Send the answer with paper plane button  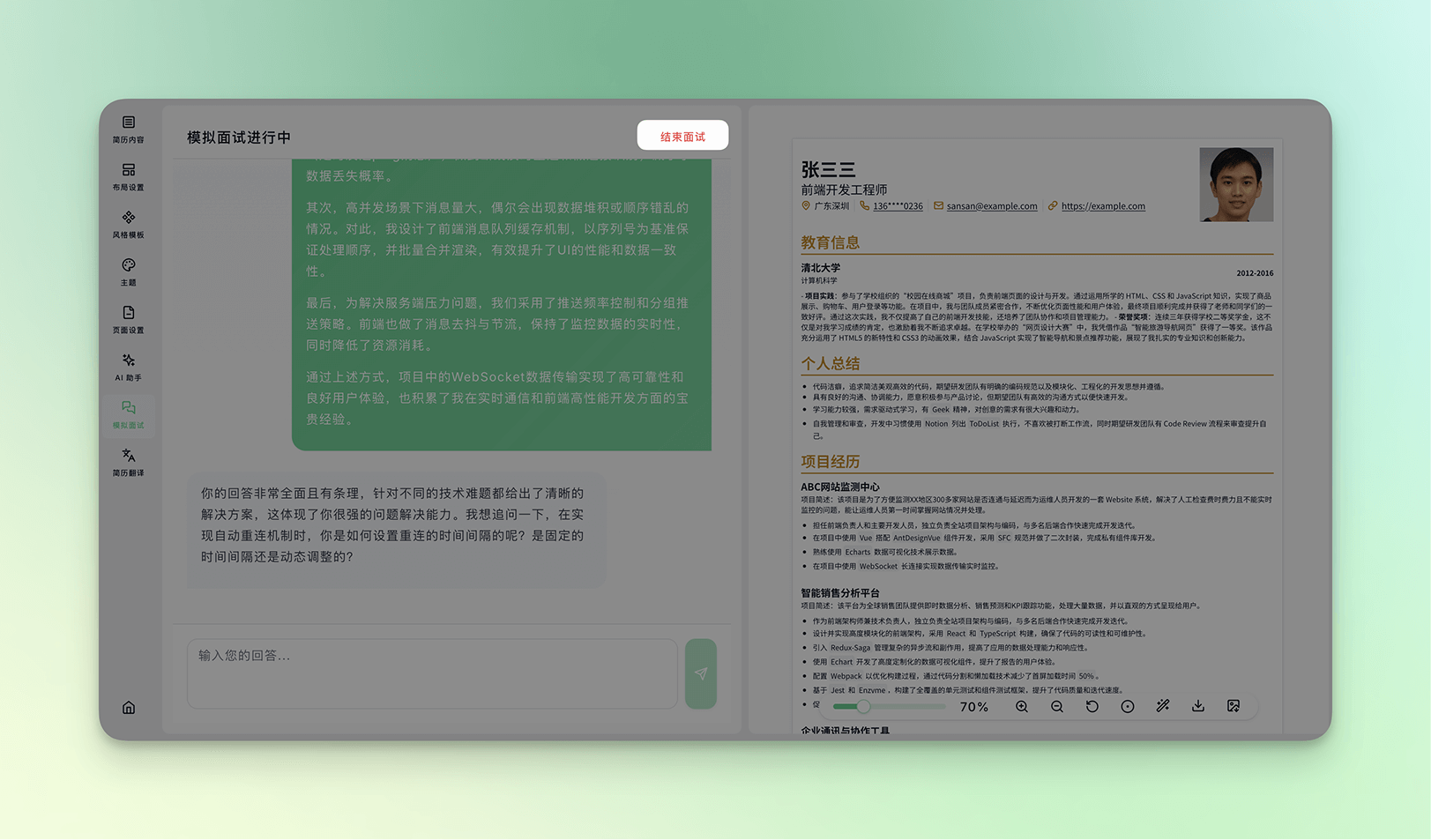[x=701, y=673]
